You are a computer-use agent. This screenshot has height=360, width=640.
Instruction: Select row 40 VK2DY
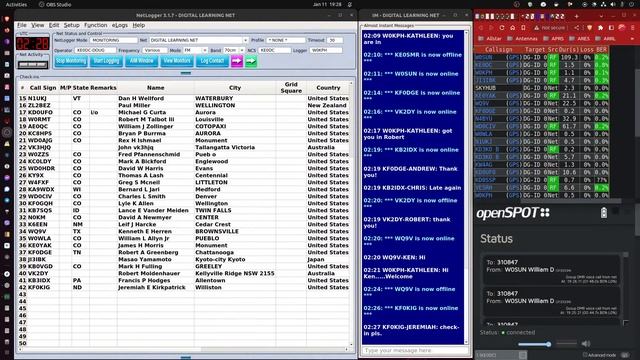click(184, 273)
